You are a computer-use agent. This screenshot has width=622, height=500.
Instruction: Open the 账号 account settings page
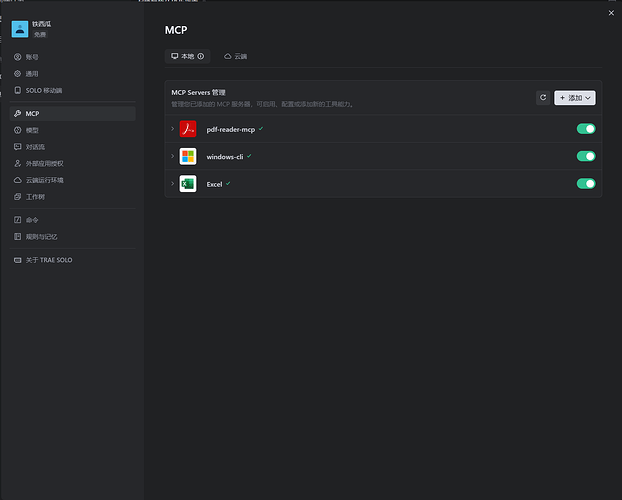(73, 57)
